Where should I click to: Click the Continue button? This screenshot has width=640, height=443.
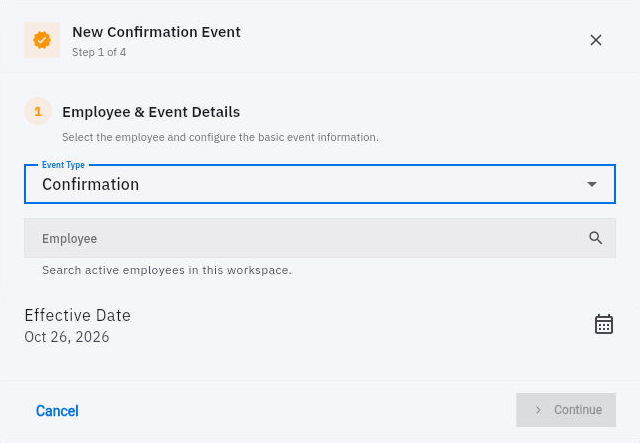tap(566, 410)
